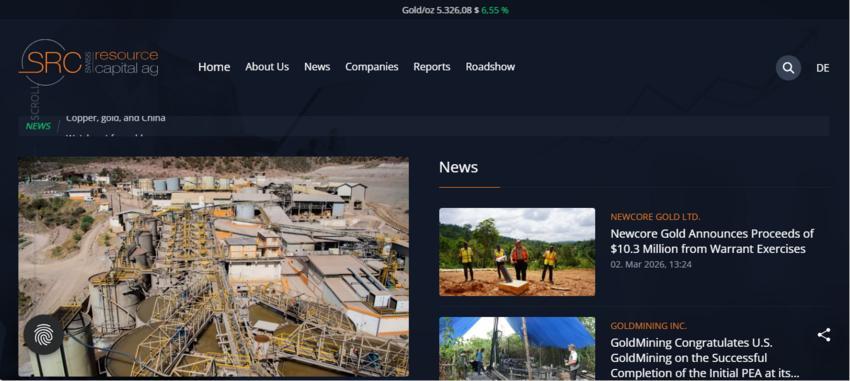Go to the Home menu item
850x381 pixels.
point(214,67)
